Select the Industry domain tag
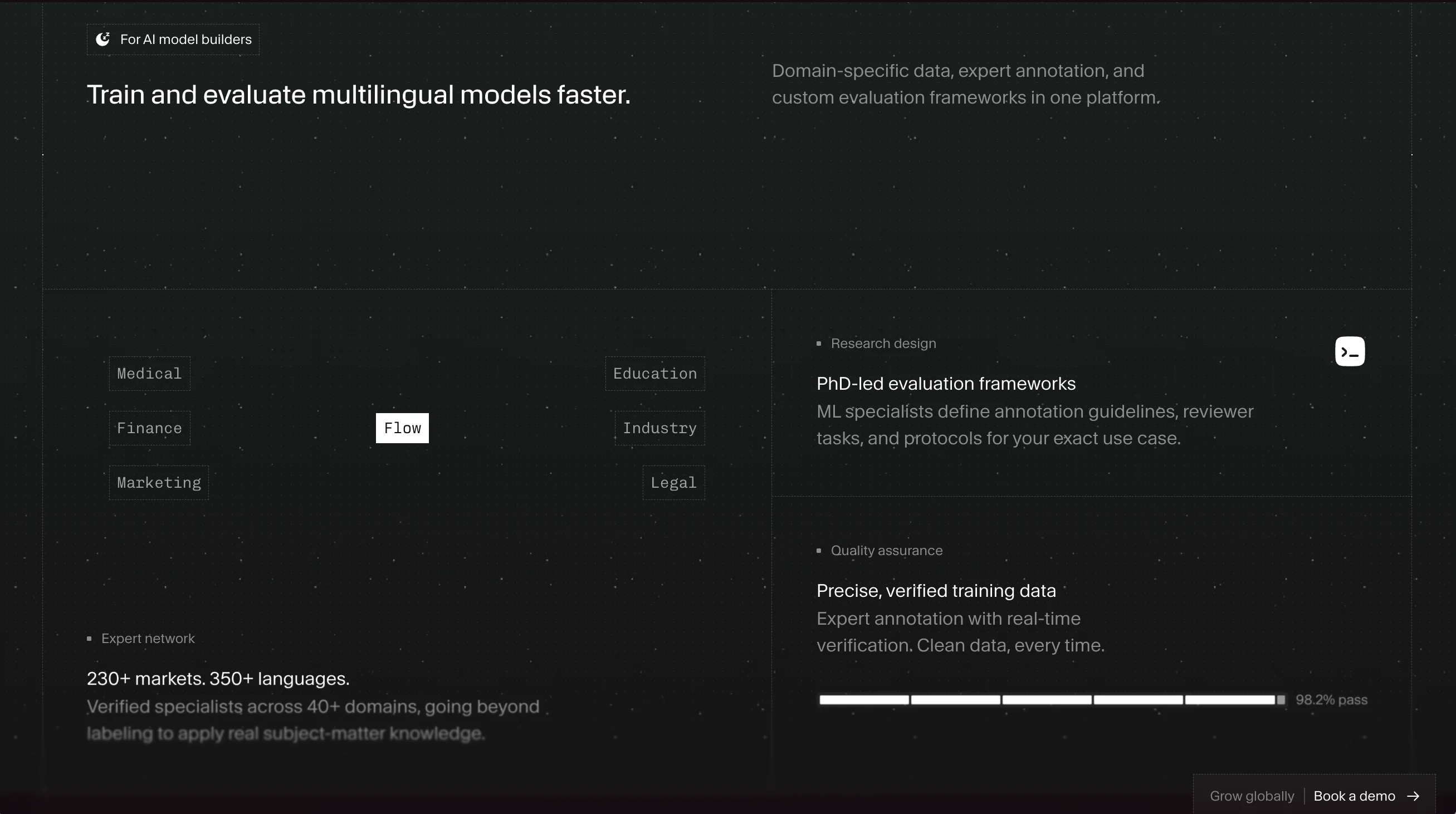Screen dimensions: 1456x814 [x=659, y=428]
